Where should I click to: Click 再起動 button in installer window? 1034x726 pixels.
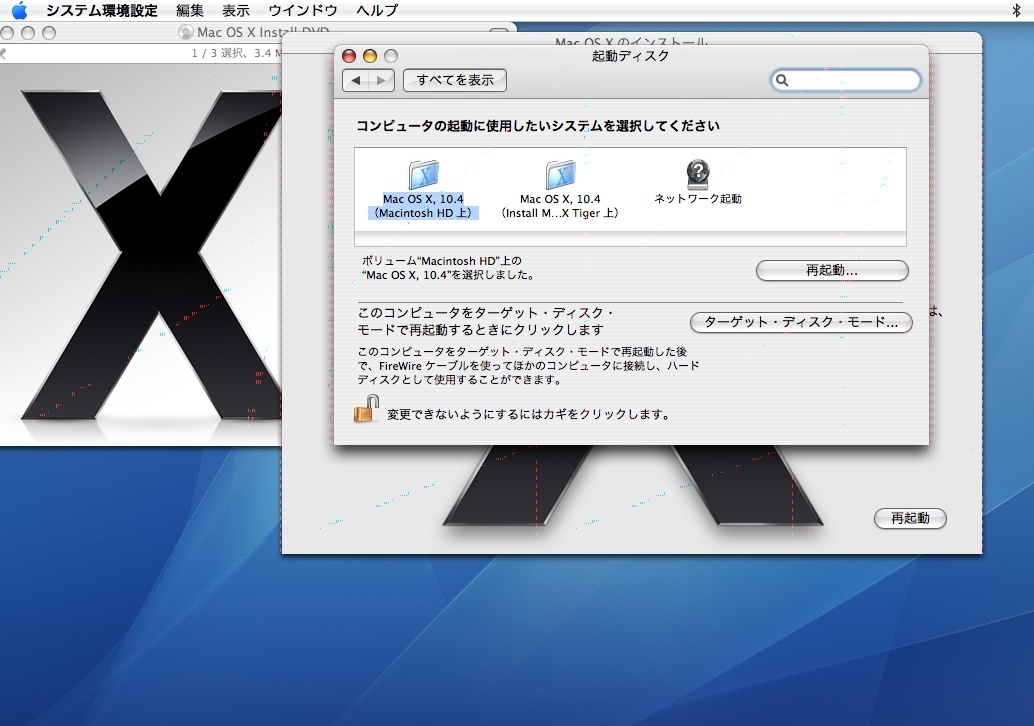(910, 518)
